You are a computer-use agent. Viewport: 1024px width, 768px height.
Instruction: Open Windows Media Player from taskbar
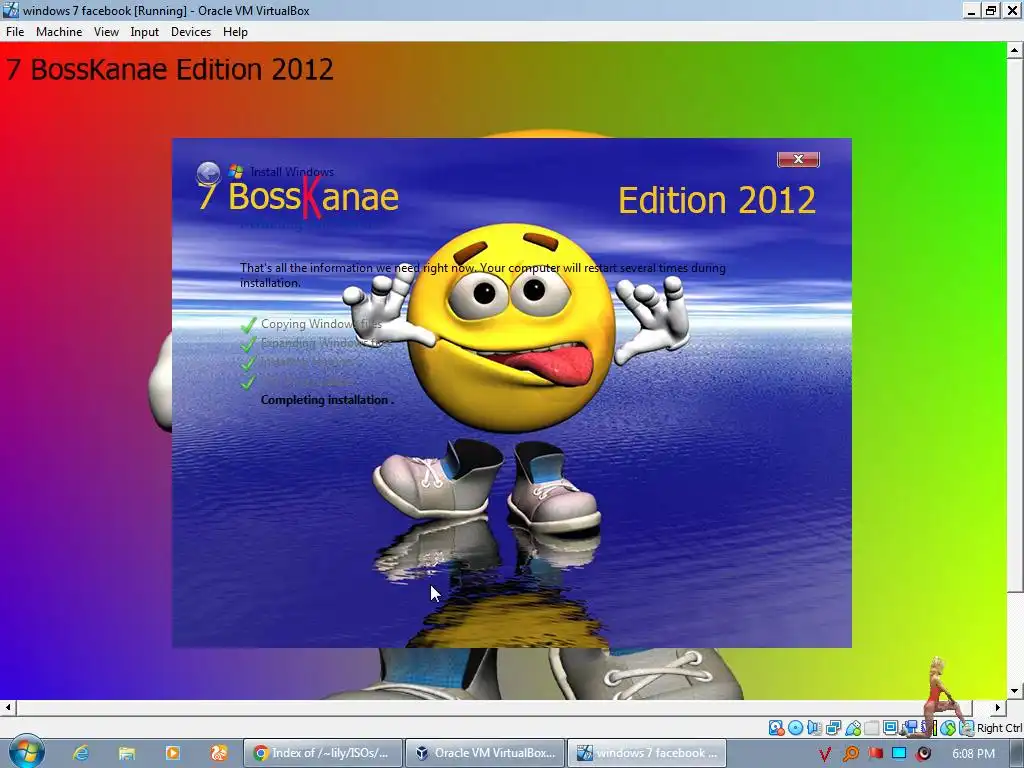[173, 753]
